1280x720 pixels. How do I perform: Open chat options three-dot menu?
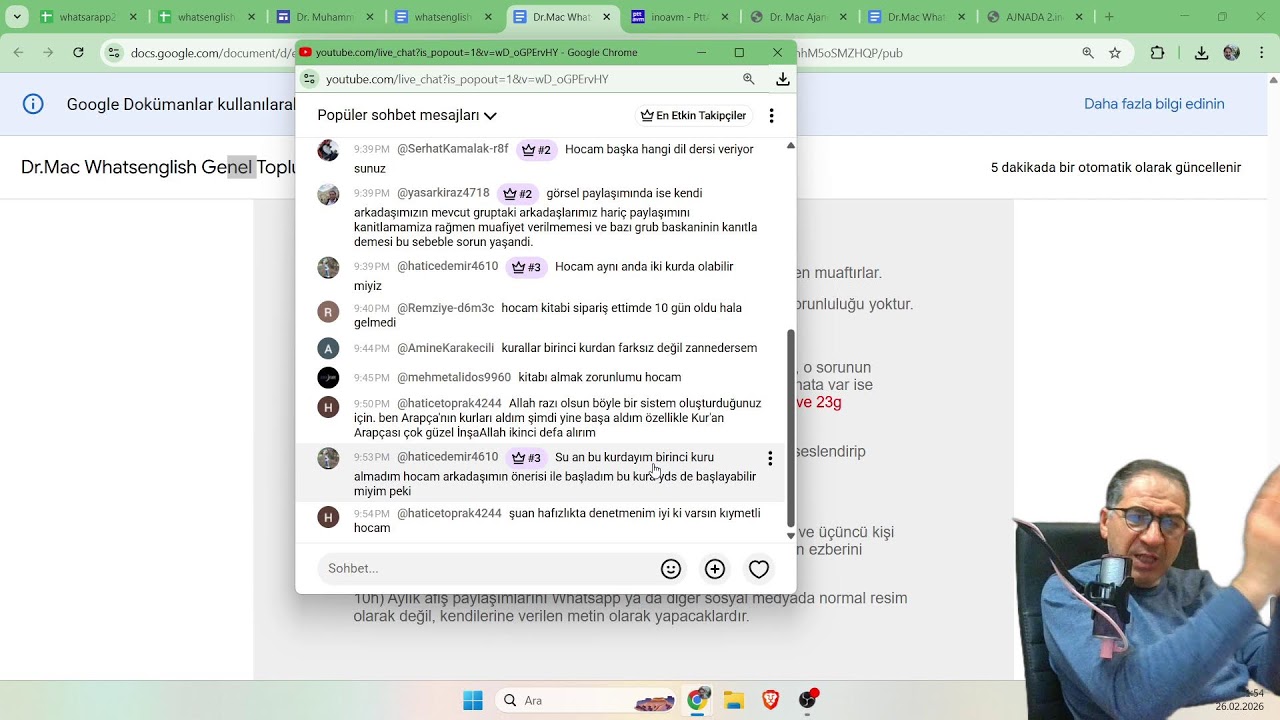[x=771, y=116]
